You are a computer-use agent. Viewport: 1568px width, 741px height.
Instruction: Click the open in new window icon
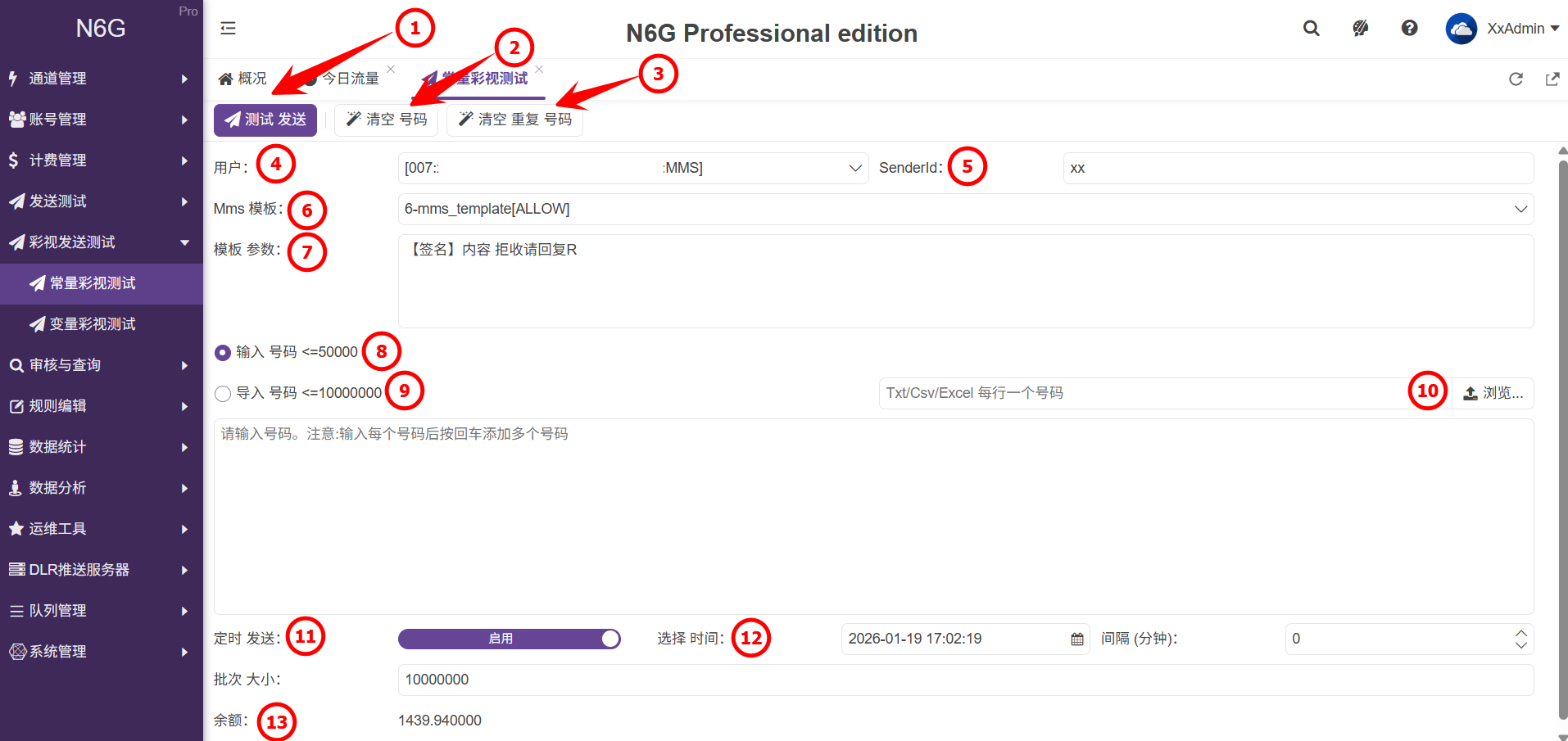[1552, 79]
